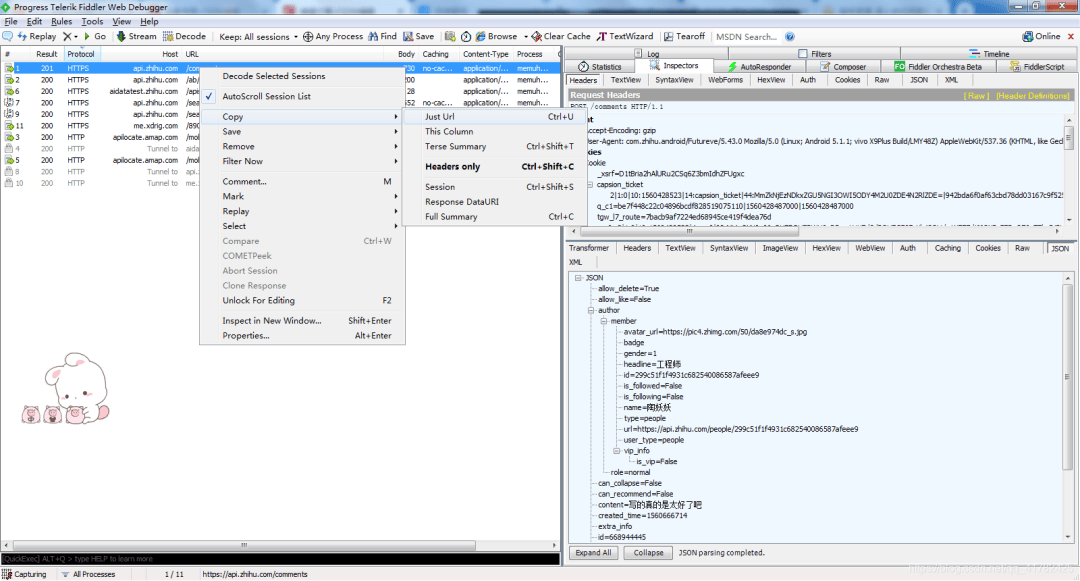Switch to the Composer tab
The height and width of the screenshot is (581, 1080).
(843, 67)
